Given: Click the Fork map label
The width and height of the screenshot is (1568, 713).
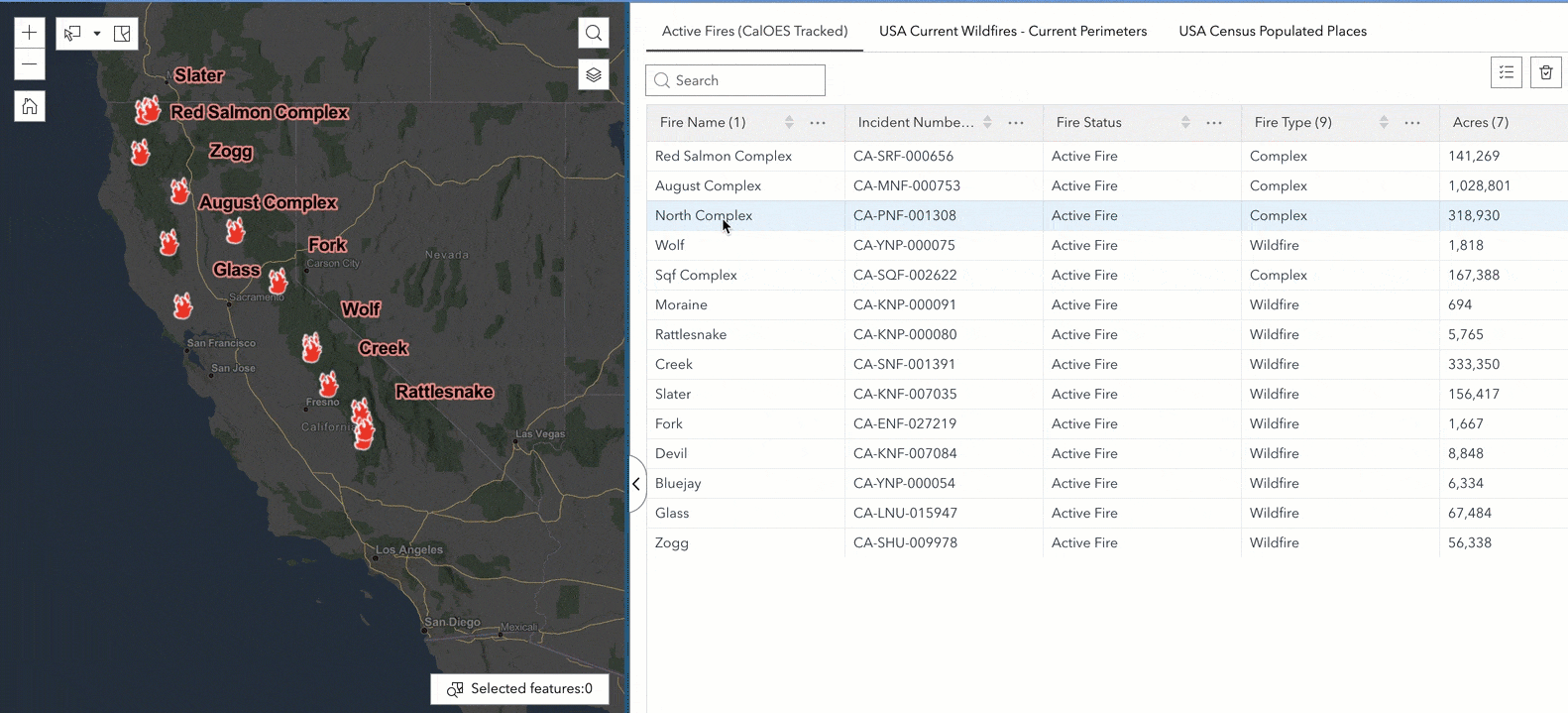Looking at the screenshot, I should click(x=327, y=245).
